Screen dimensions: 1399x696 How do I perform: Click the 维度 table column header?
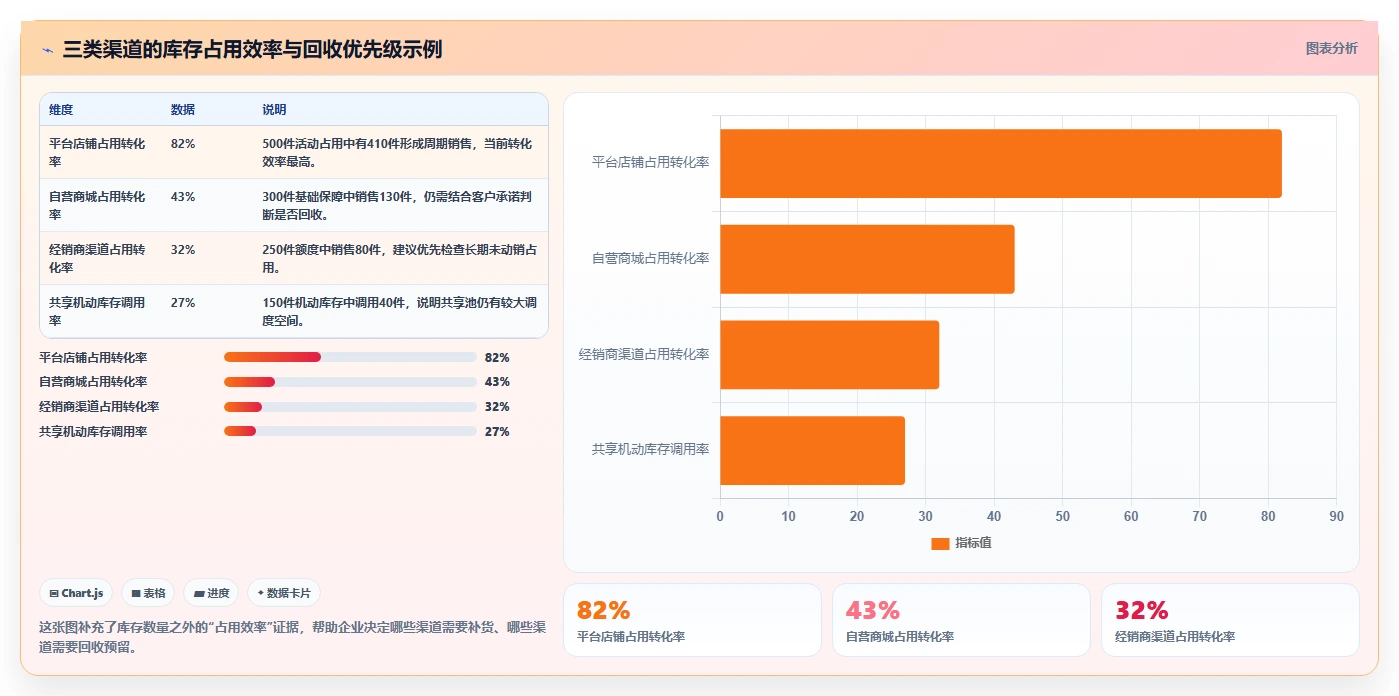[x=61, y=110]
